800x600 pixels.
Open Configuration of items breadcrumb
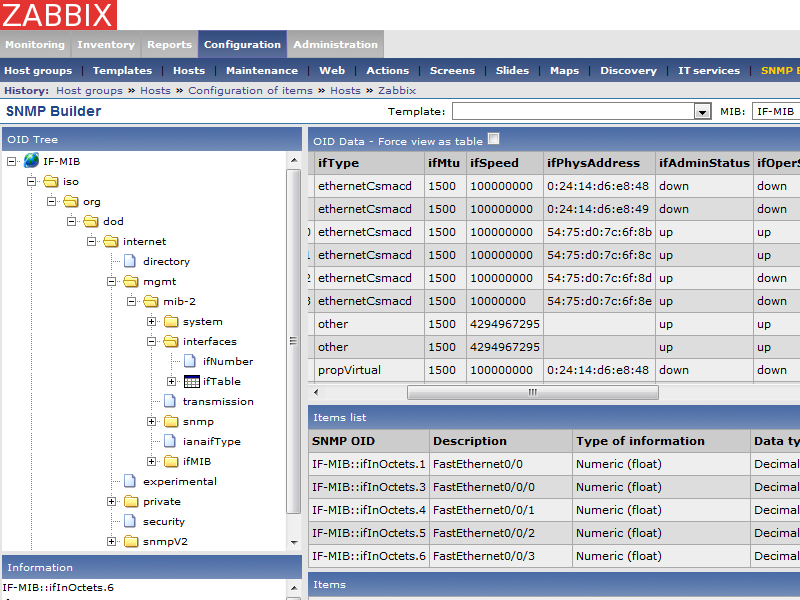click(250, 90)
